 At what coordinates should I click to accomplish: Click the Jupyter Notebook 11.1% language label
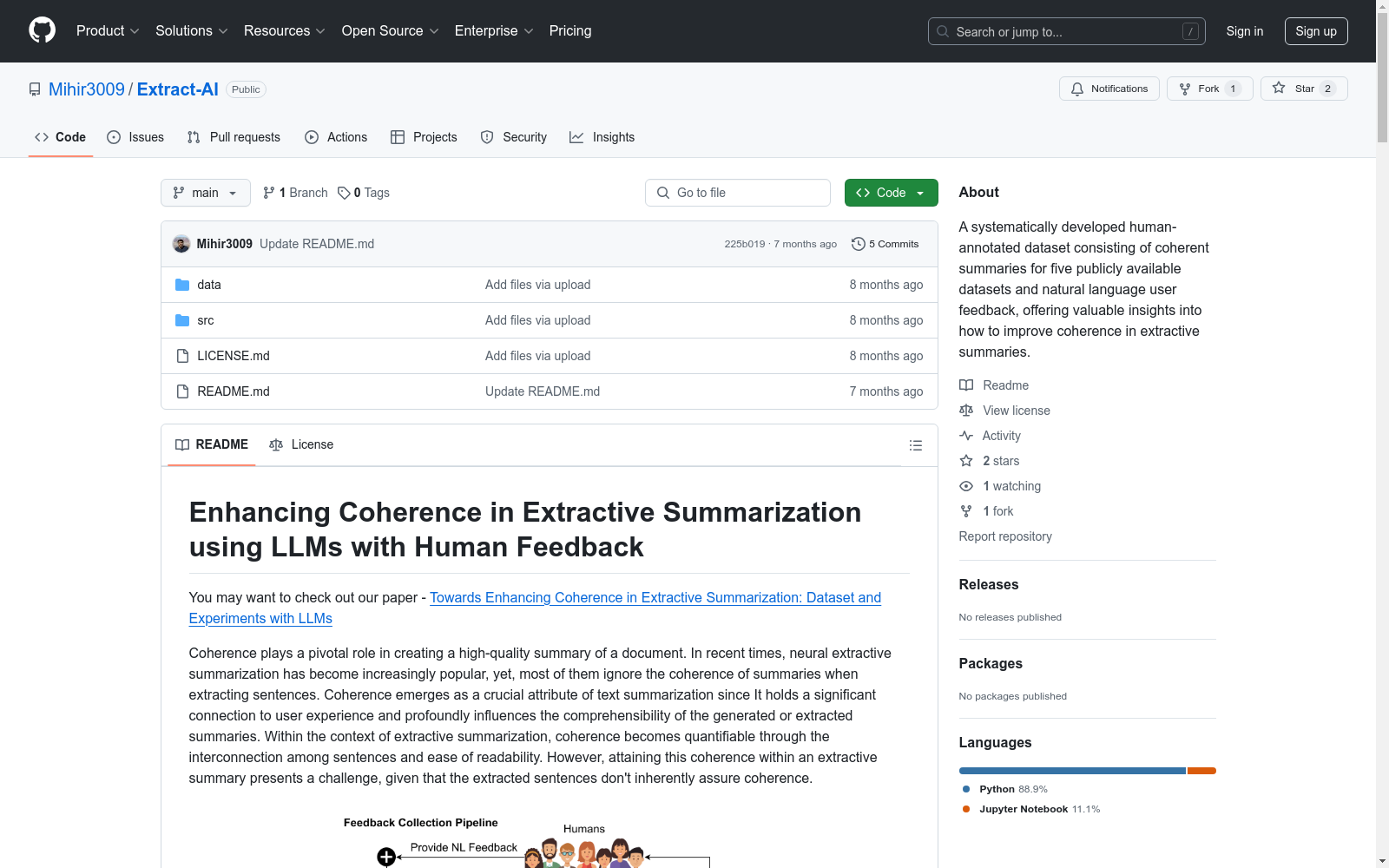pyautogui.click(x=1031, y=809)
